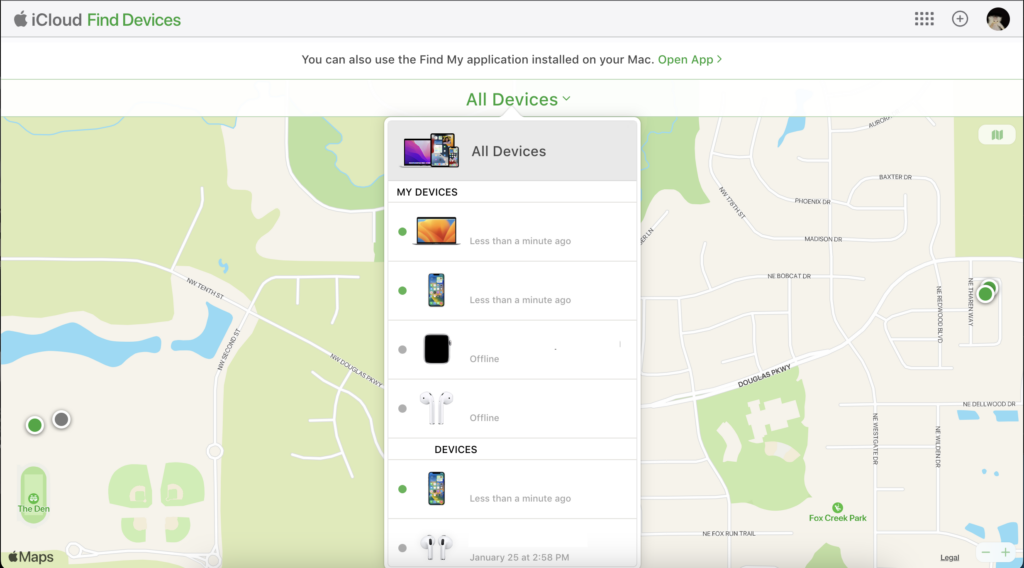The image size is (1024, 568).
Task: Click the green status dot on MacBook row
Action: [x=402, y=232]
